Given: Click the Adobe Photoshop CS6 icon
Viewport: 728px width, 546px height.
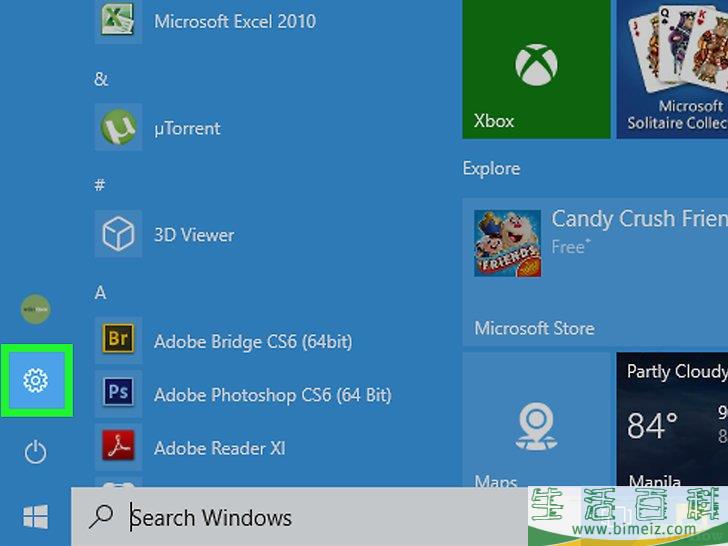Looking at the screenshot, I should point(118,393).
